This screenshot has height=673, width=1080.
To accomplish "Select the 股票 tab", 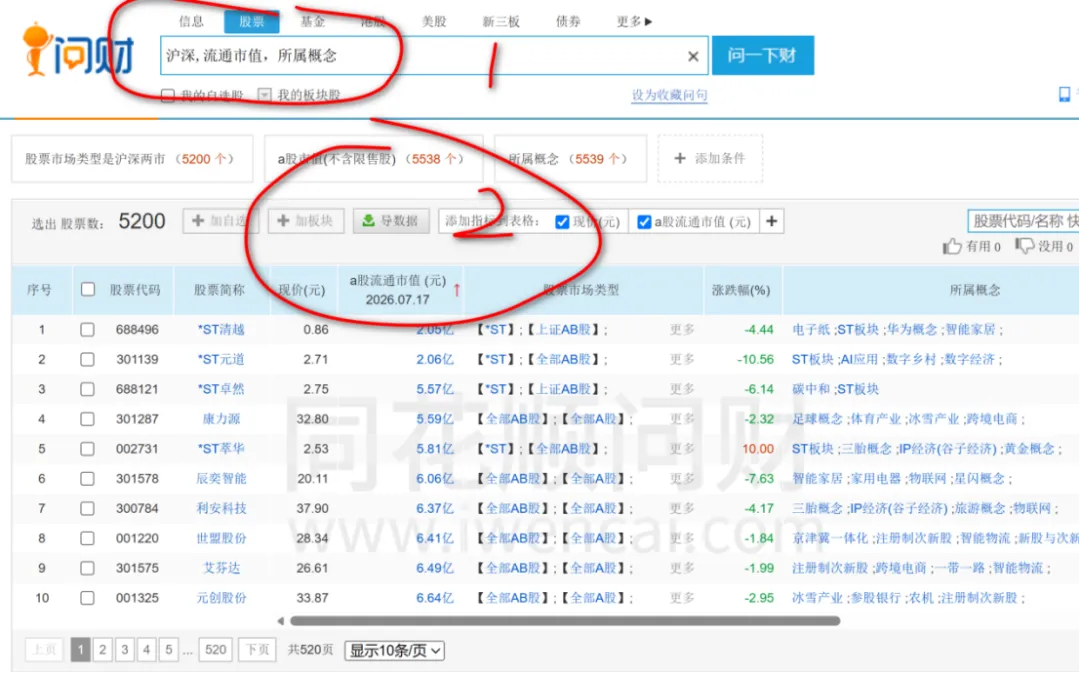I will (251, 22).
